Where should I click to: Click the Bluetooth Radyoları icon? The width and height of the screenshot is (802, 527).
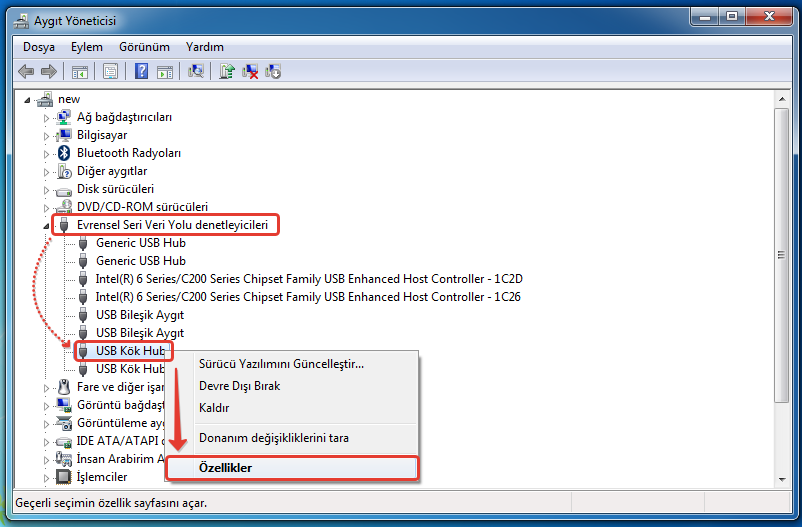coord(64,153)
